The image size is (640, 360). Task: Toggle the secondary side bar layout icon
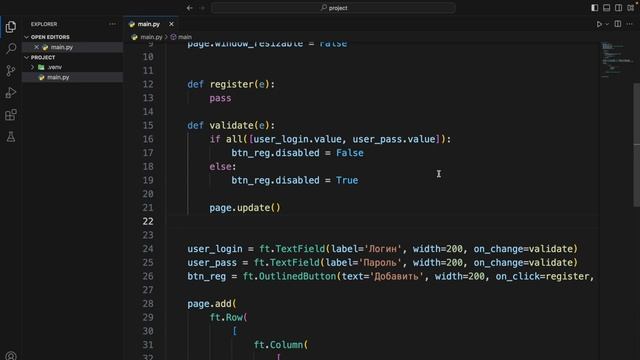[x=618, y=8]
